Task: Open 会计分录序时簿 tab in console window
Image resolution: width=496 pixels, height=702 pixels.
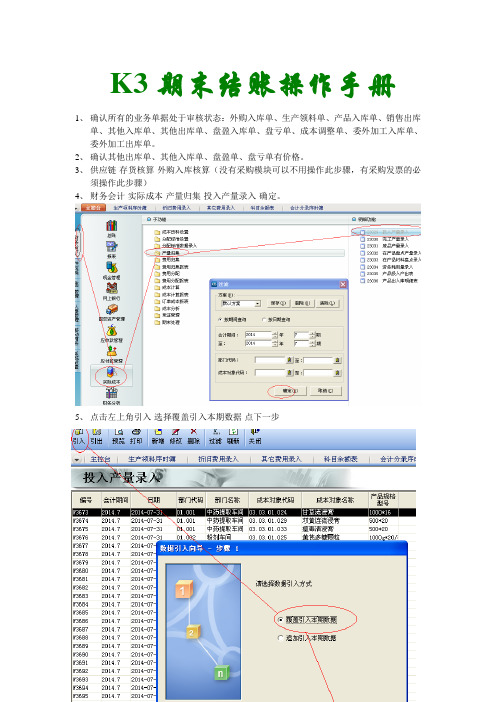Action: pos(306,208)
